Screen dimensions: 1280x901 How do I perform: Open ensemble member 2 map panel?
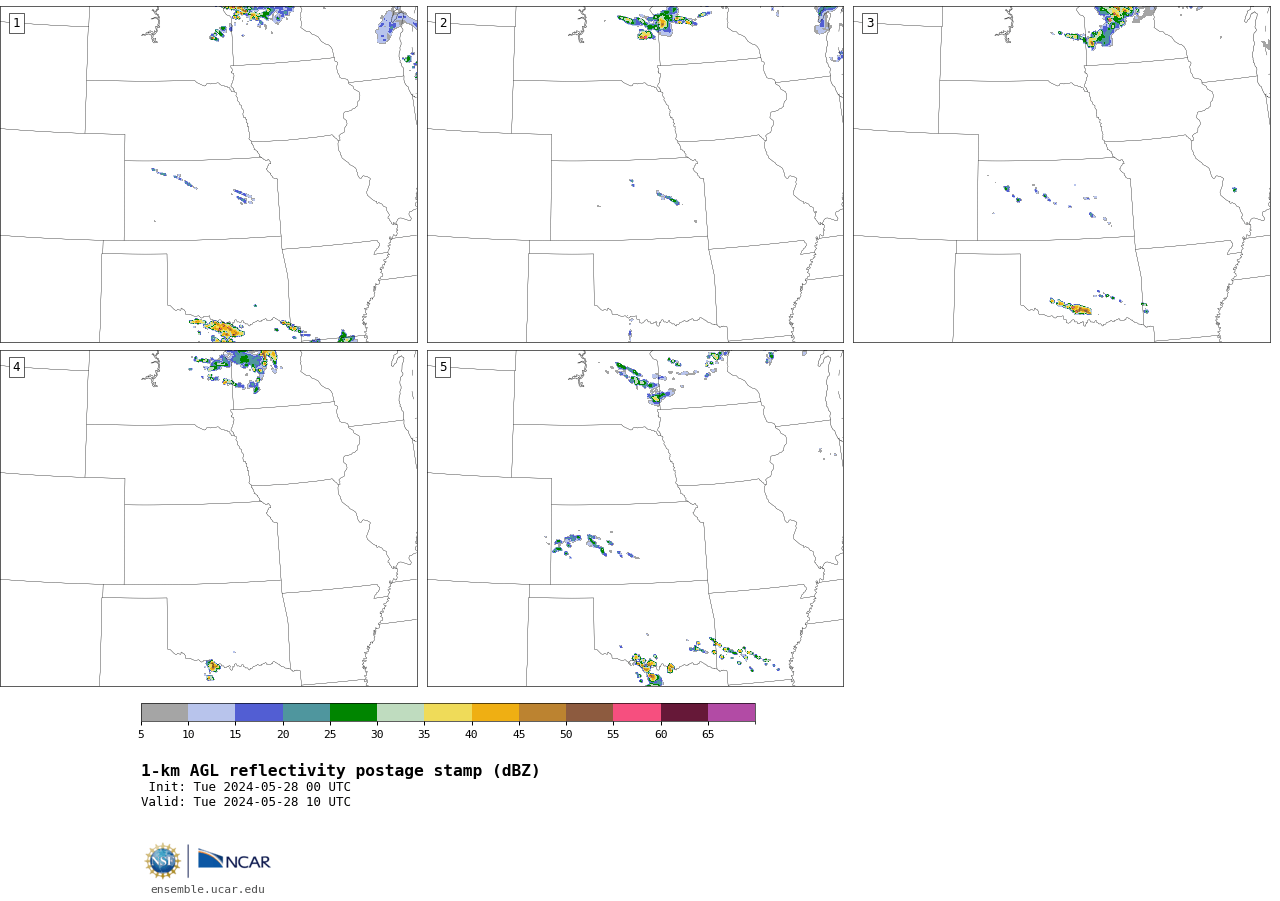(x=635, y=175)
